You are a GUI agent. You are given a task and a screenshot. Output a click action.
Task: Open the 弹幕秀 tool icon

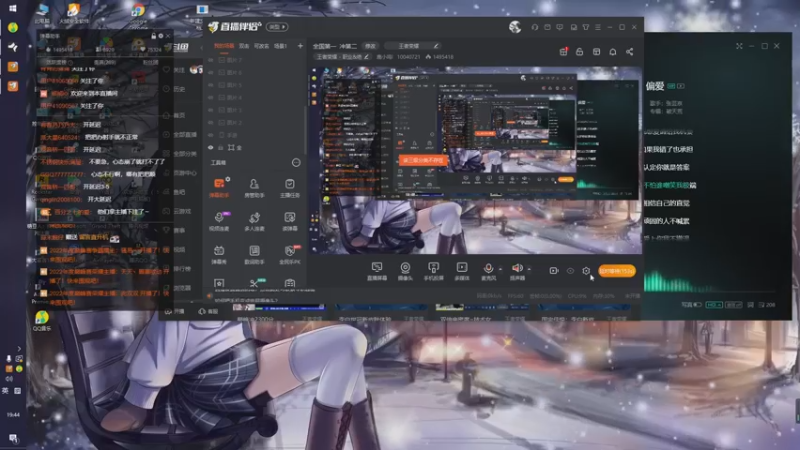[219, 254]
